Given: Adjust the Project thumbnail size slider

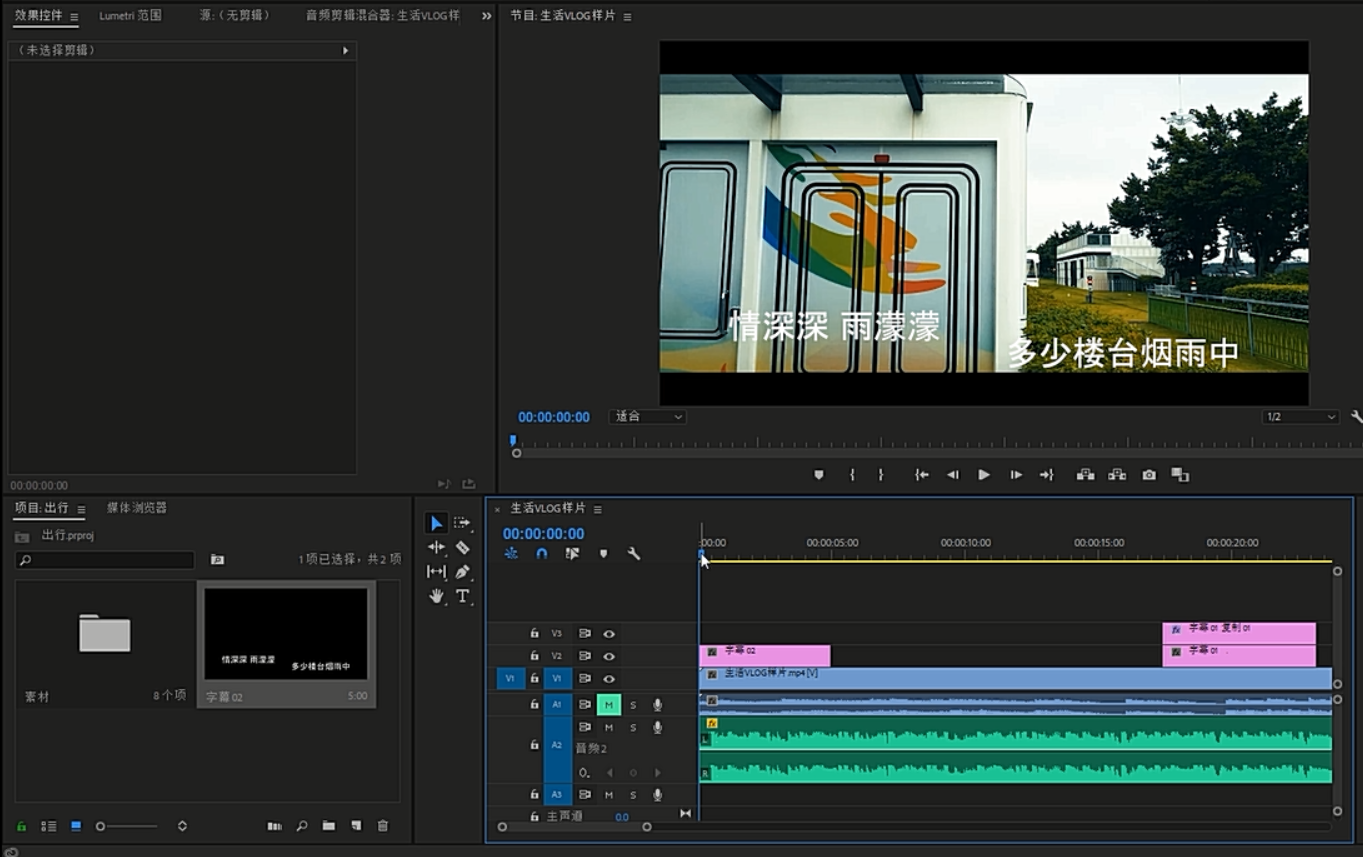Looking at the screenshot, I should tap(126, 826).
